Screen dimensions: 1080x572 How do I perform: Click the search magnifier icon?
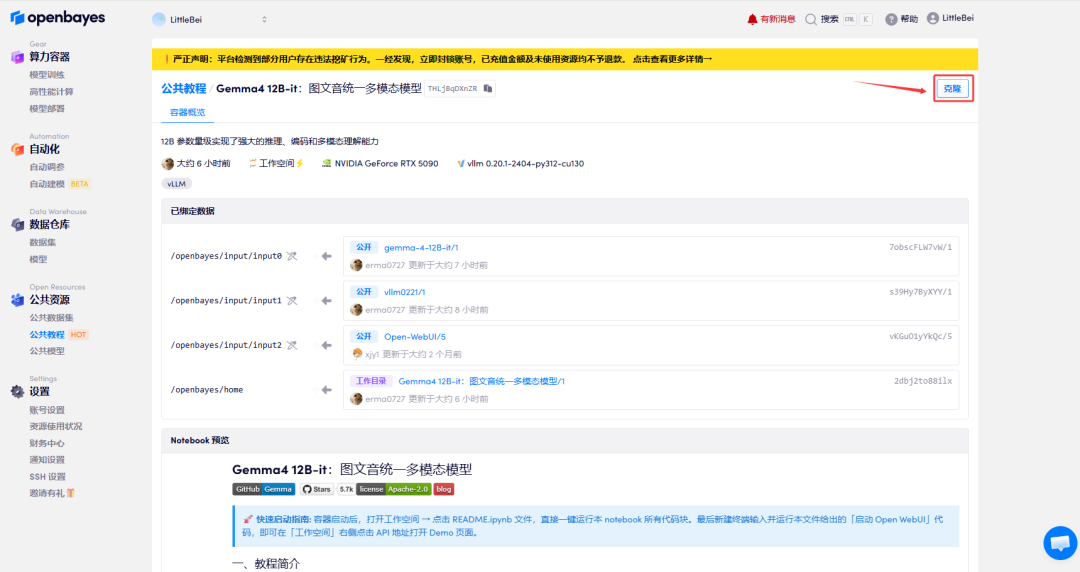[x=811, y=19]
